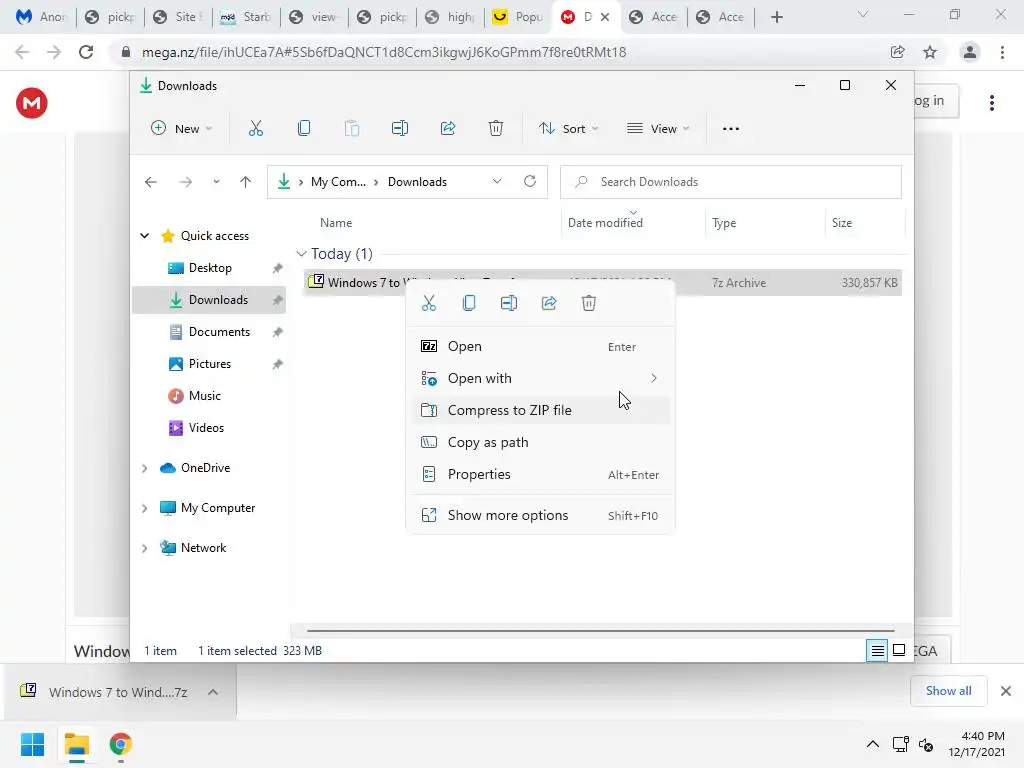The width and height of the screenshot is (1024, 768).
Task: Click the Rename icon in context menu
Action: click(x=509, y=303)
